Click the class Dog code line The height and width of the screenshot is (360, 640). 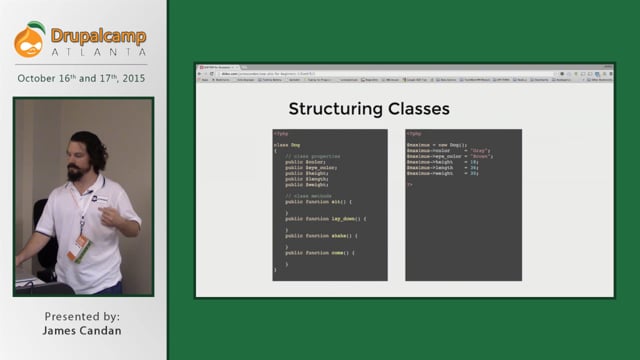pos(287,145)
